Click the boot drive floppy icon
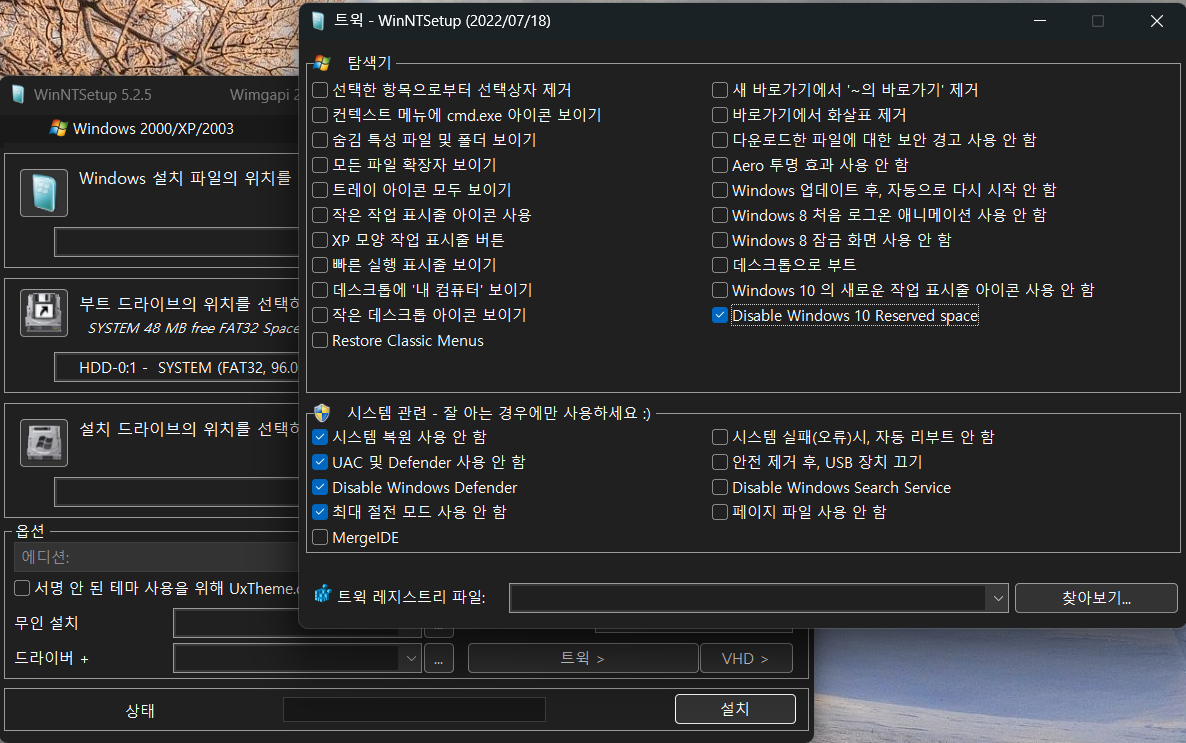Image resolution: width=1186 pixels, height=743 pixels. pyautogui.click(x=44, y=312)
